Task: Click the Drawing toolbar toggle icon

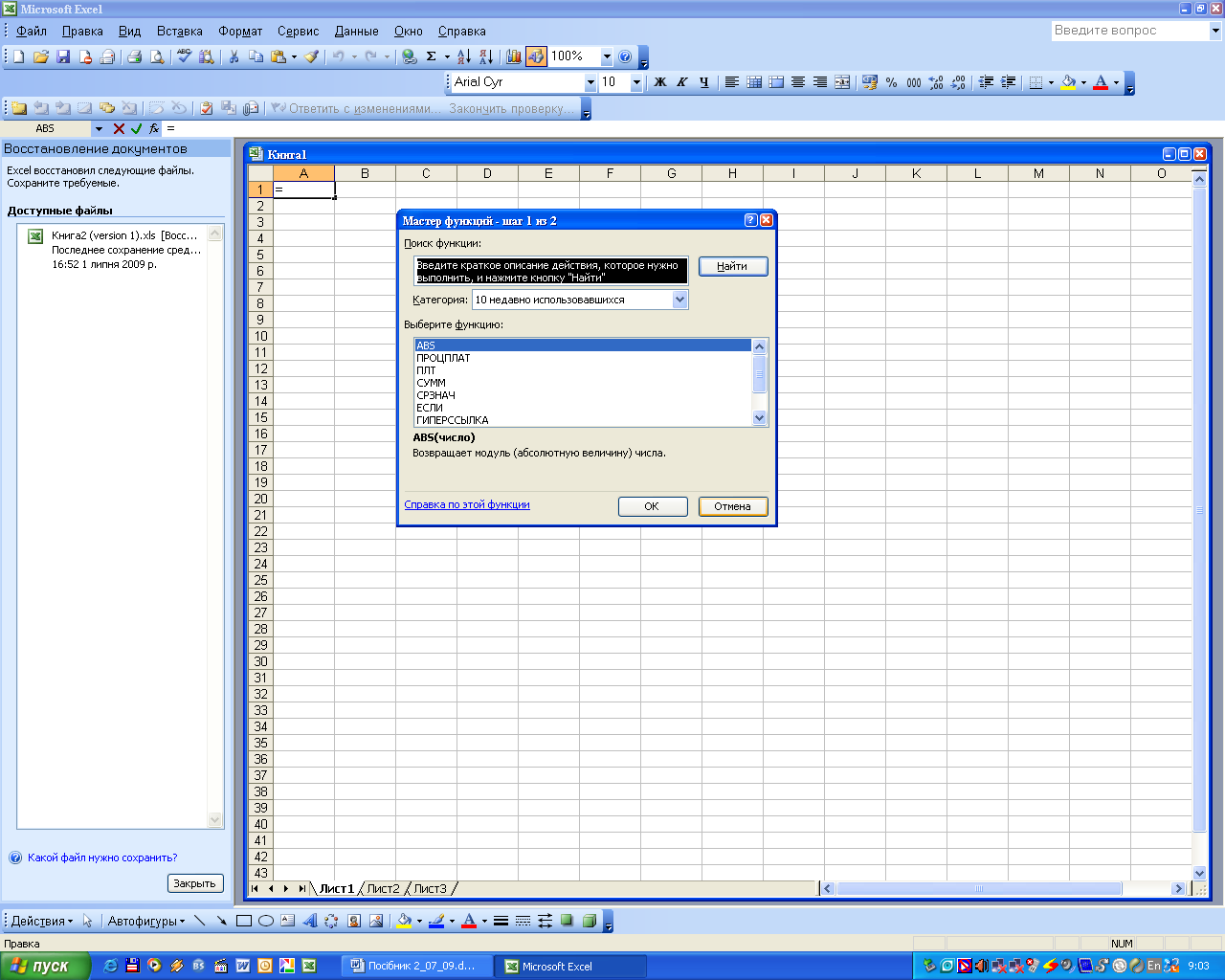Action: (x=536, y=56)
